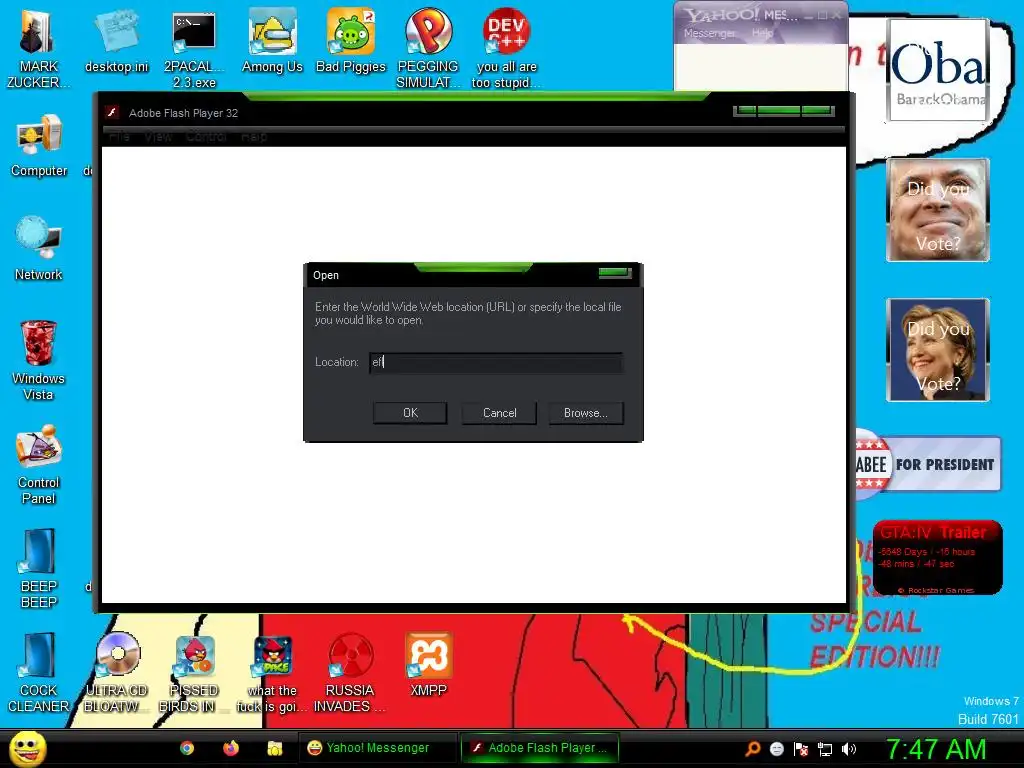This screenshot has width=1024, height=768.
Task: Close the Yahoo Messenger window
Action: [836, 15]
